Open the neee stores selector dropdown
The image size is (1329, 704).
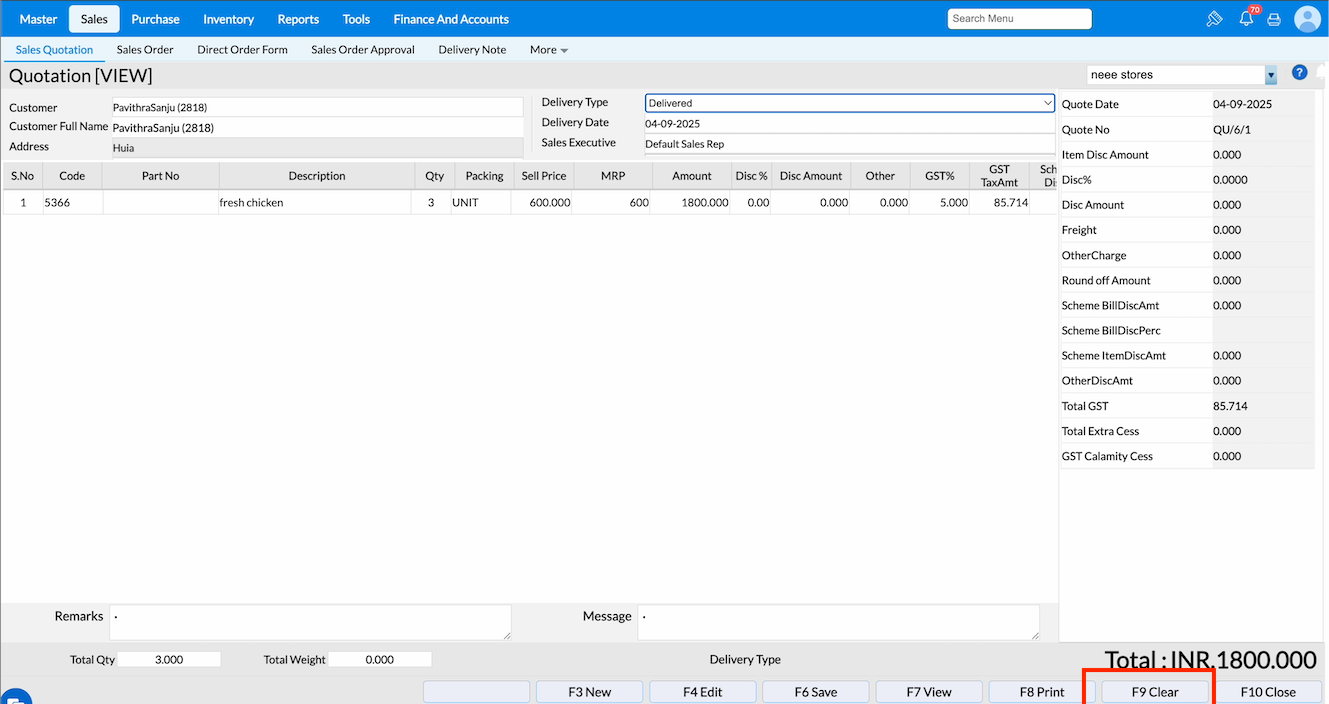1271,75
